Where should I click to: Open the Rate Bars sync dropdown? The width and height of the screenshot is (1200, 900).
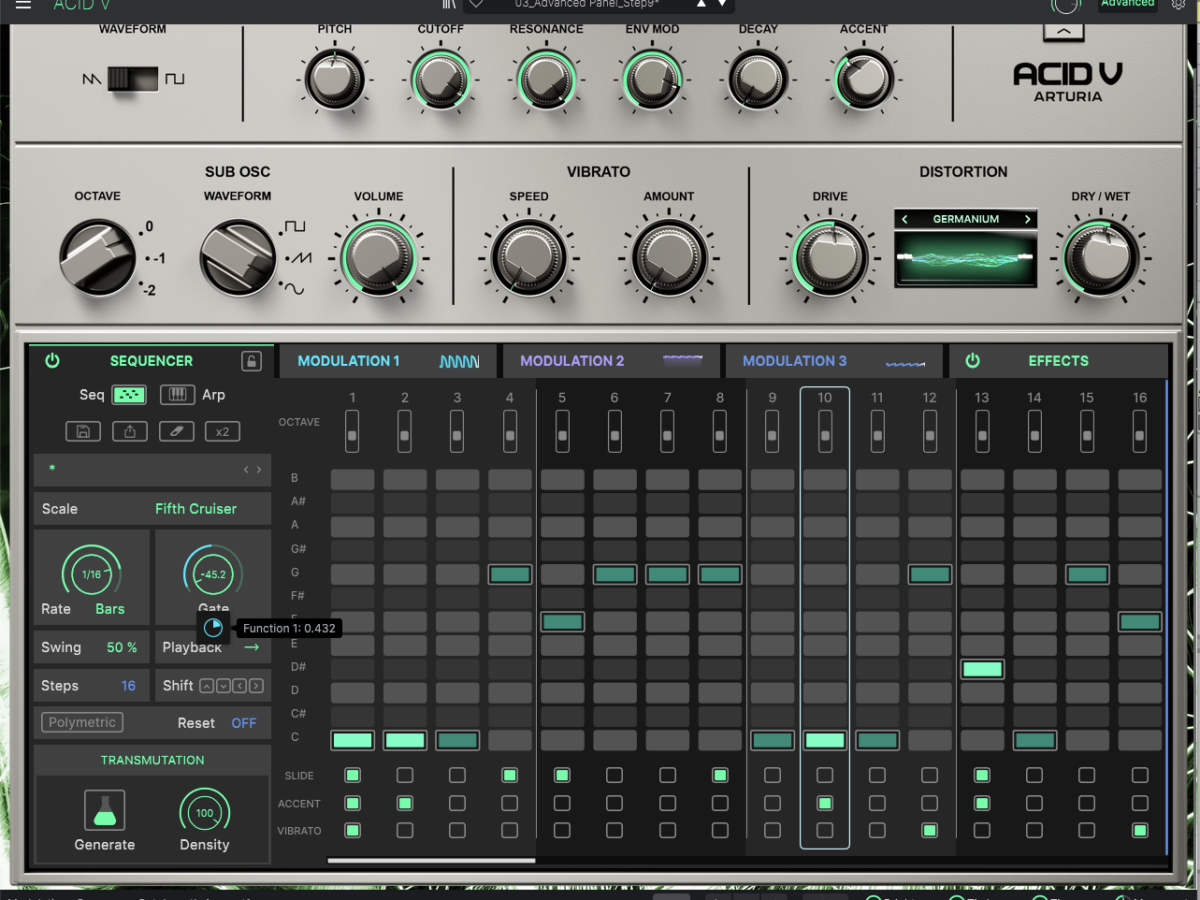click(110, 609)
